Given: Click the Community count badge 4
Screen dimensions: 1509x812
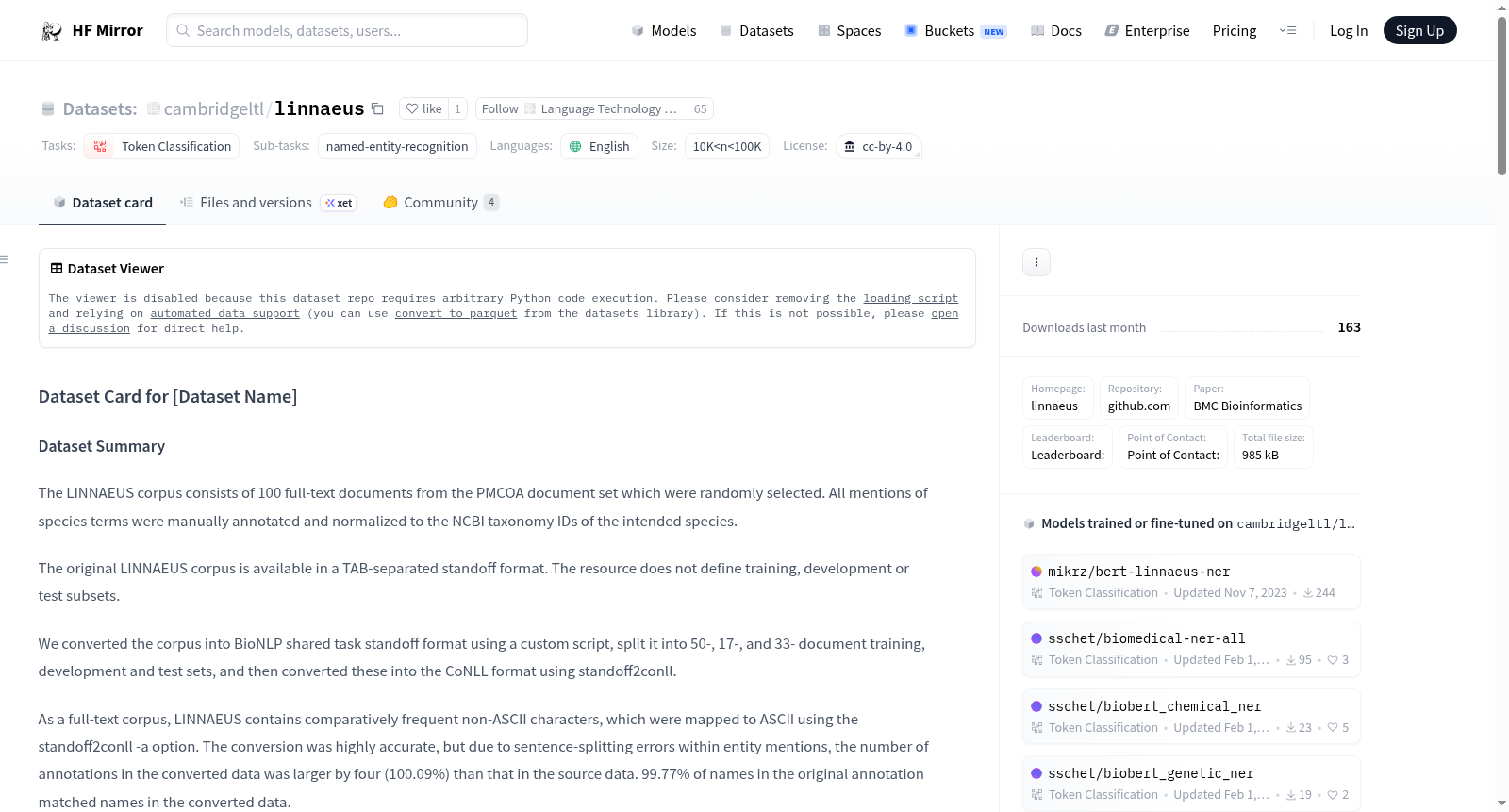Looking at the screenshot, I should point(491,202).
